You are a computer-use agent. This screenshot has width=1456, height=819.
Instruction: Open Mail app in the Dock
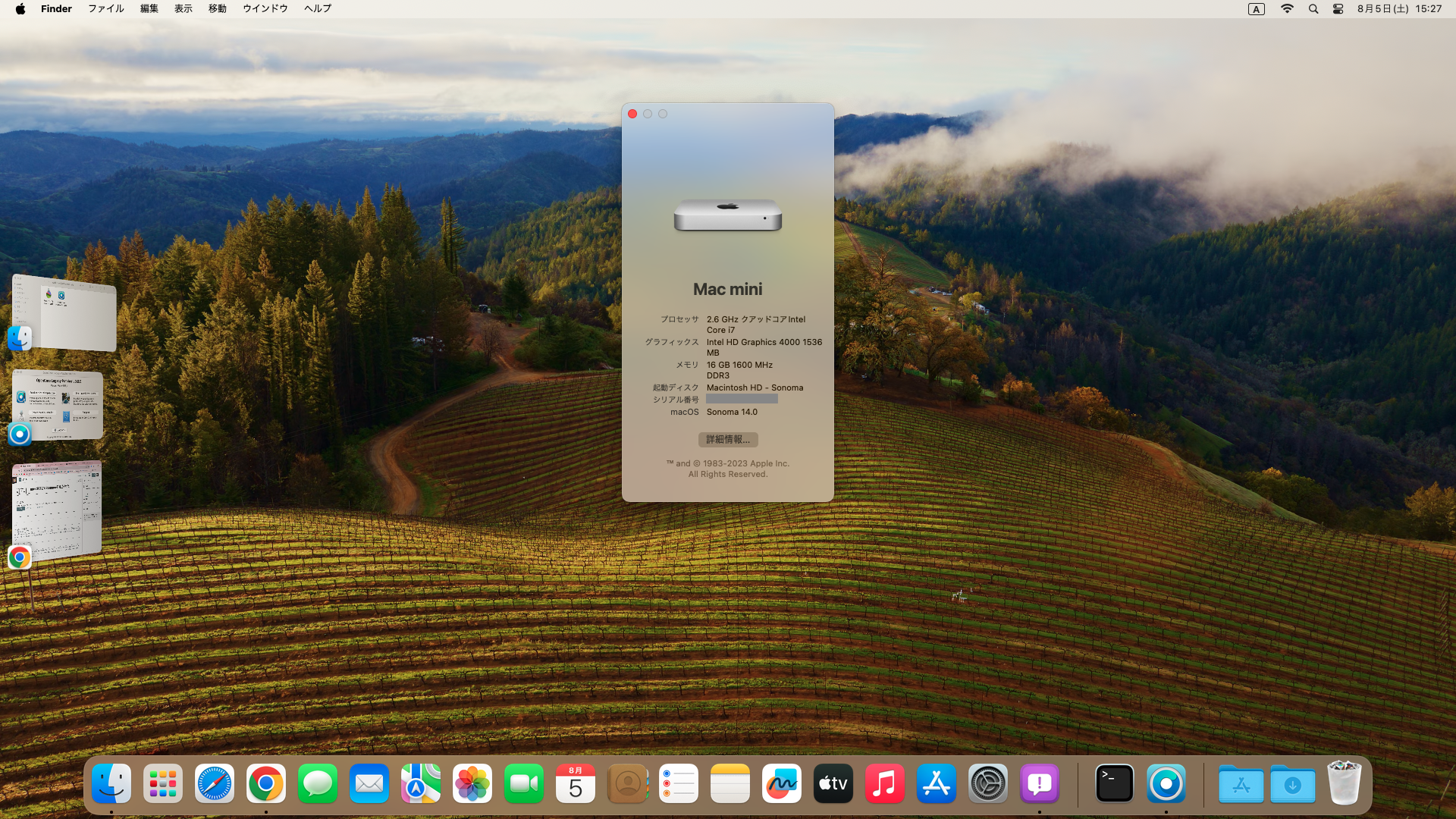click(369, 783)
